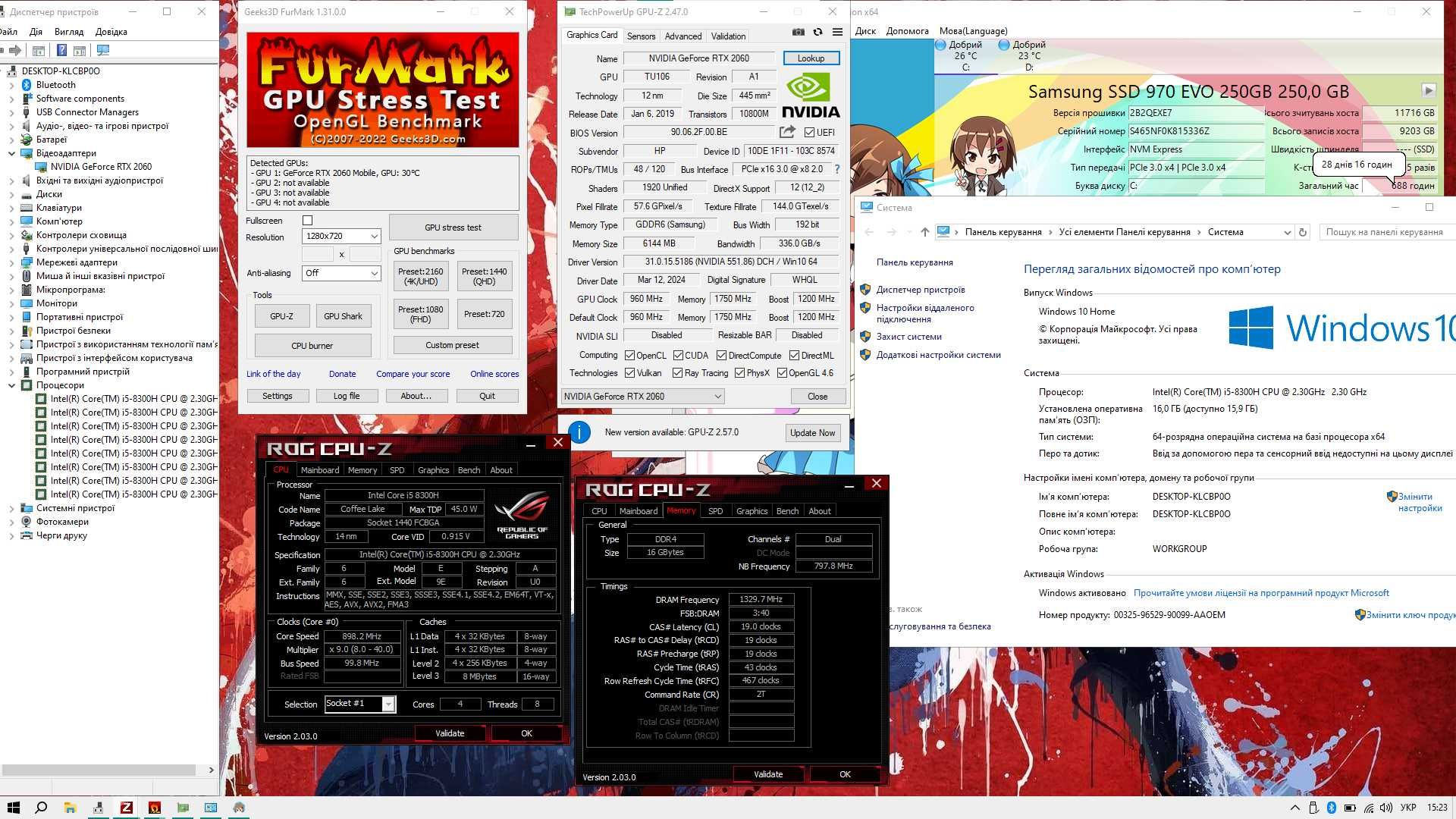The height and width of the screenshot is (819, 1456).
Task: Toggle the DirectML checkbox
Action: (x=794, y=355)
